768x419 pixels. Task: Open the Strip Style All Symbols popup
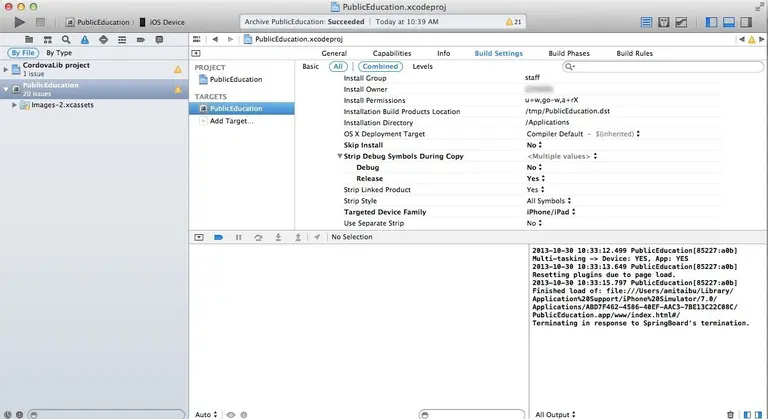tap(549, 201)
